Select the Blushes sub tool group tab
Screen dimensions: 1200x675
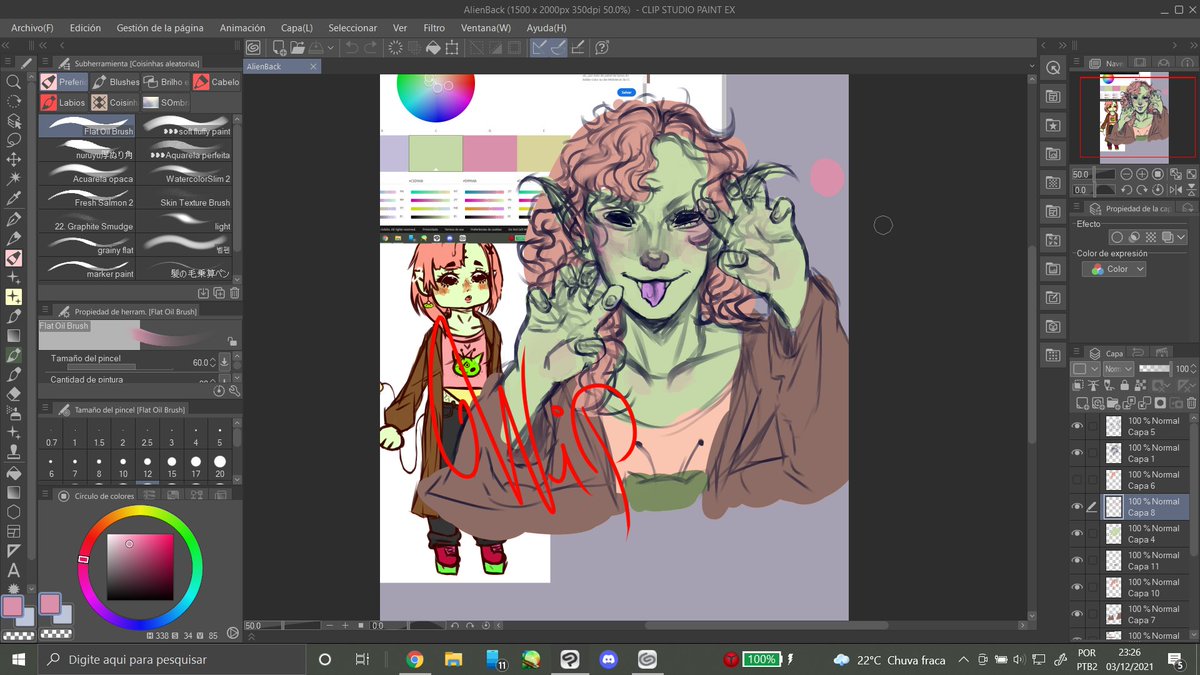(x=115, y=82)
